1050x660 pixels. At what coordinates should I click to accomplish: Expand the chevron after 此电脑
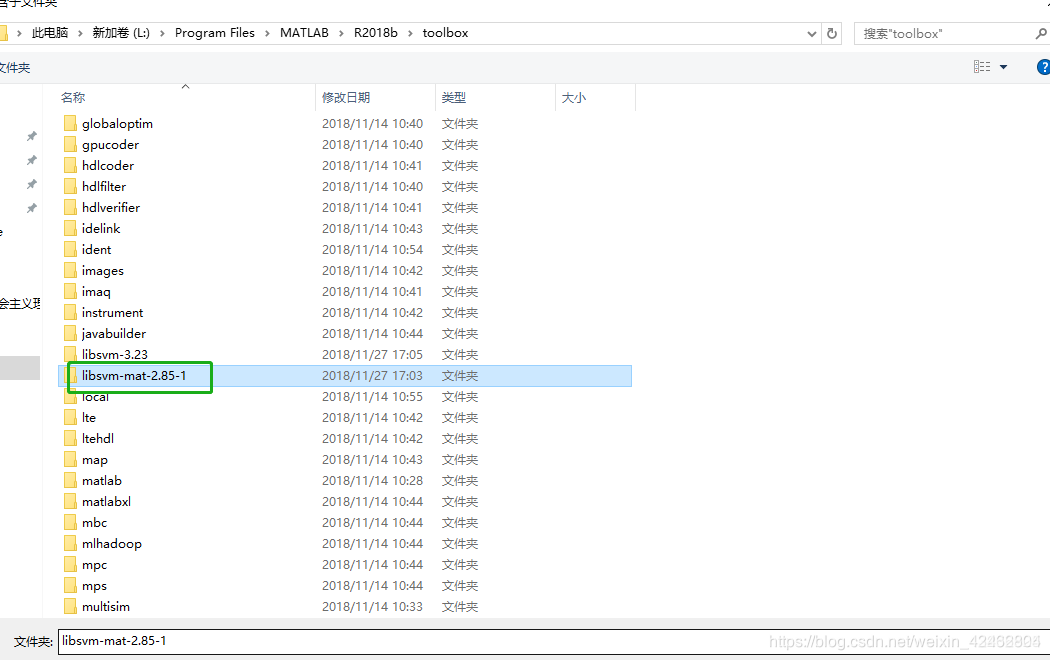pos(80,33)
